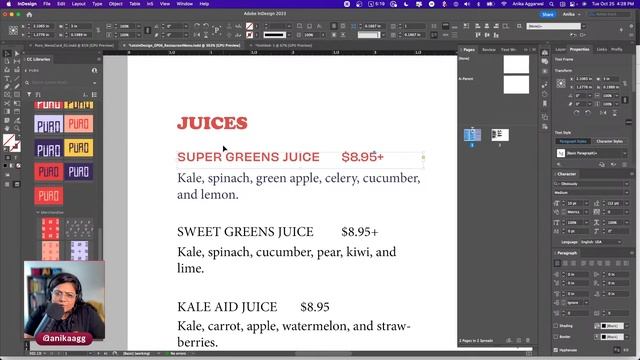Screen dimensions: 640x360
Task: Click the Pages panel tab
Action: (469, 50)
